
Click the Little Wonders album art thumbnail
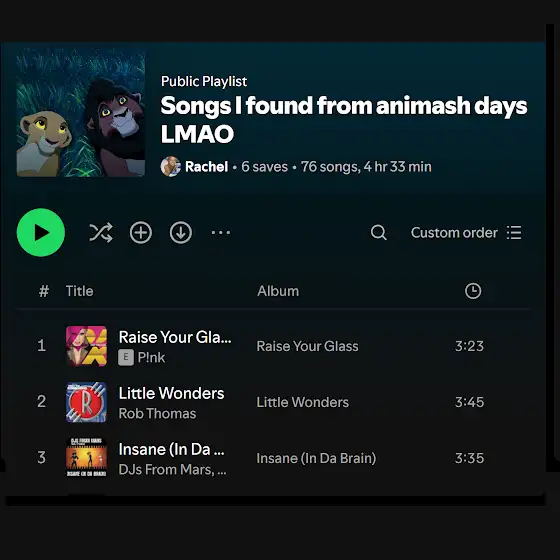coord(86,402)
